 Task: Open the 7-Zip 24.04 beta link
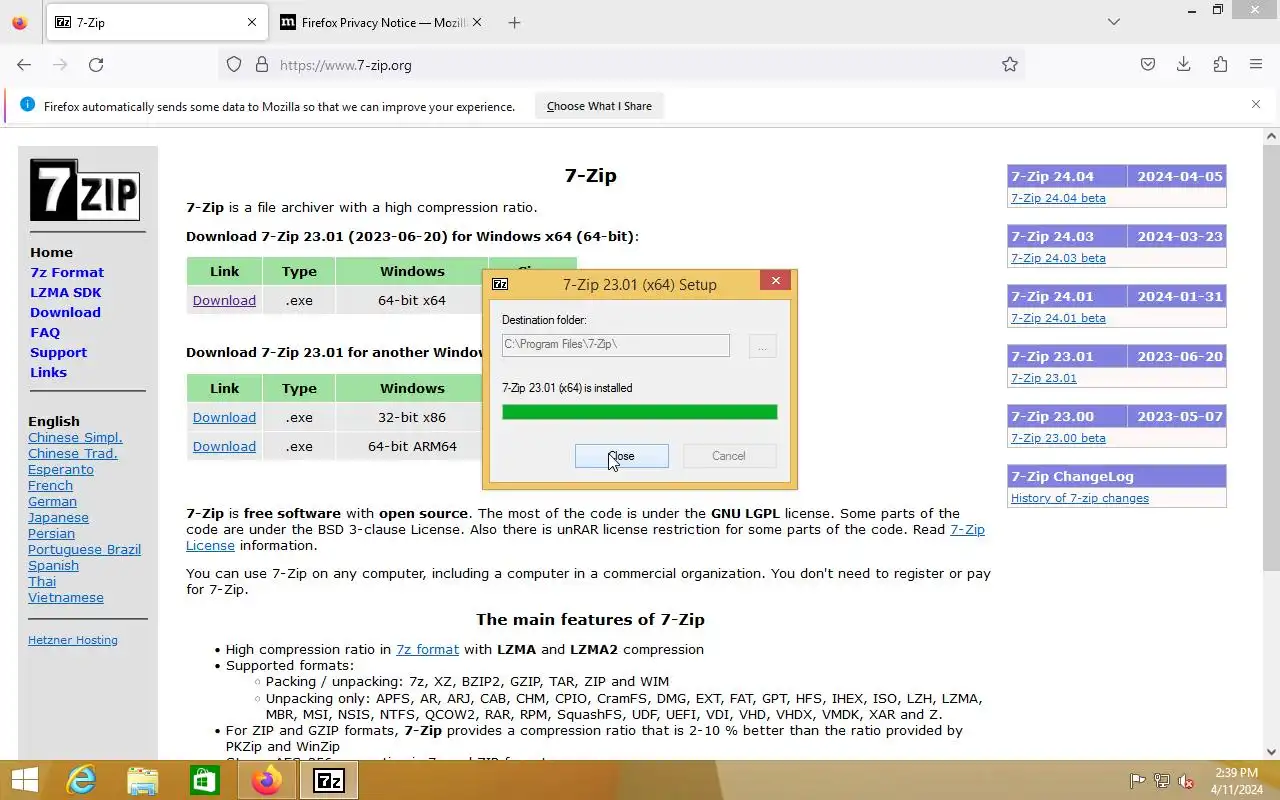1058,198
